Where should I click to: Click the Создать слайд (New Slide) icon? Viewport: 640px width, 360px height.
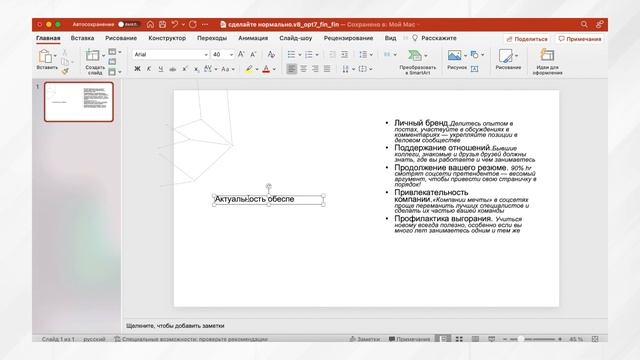pyautogui.click(x=92, y=55)
